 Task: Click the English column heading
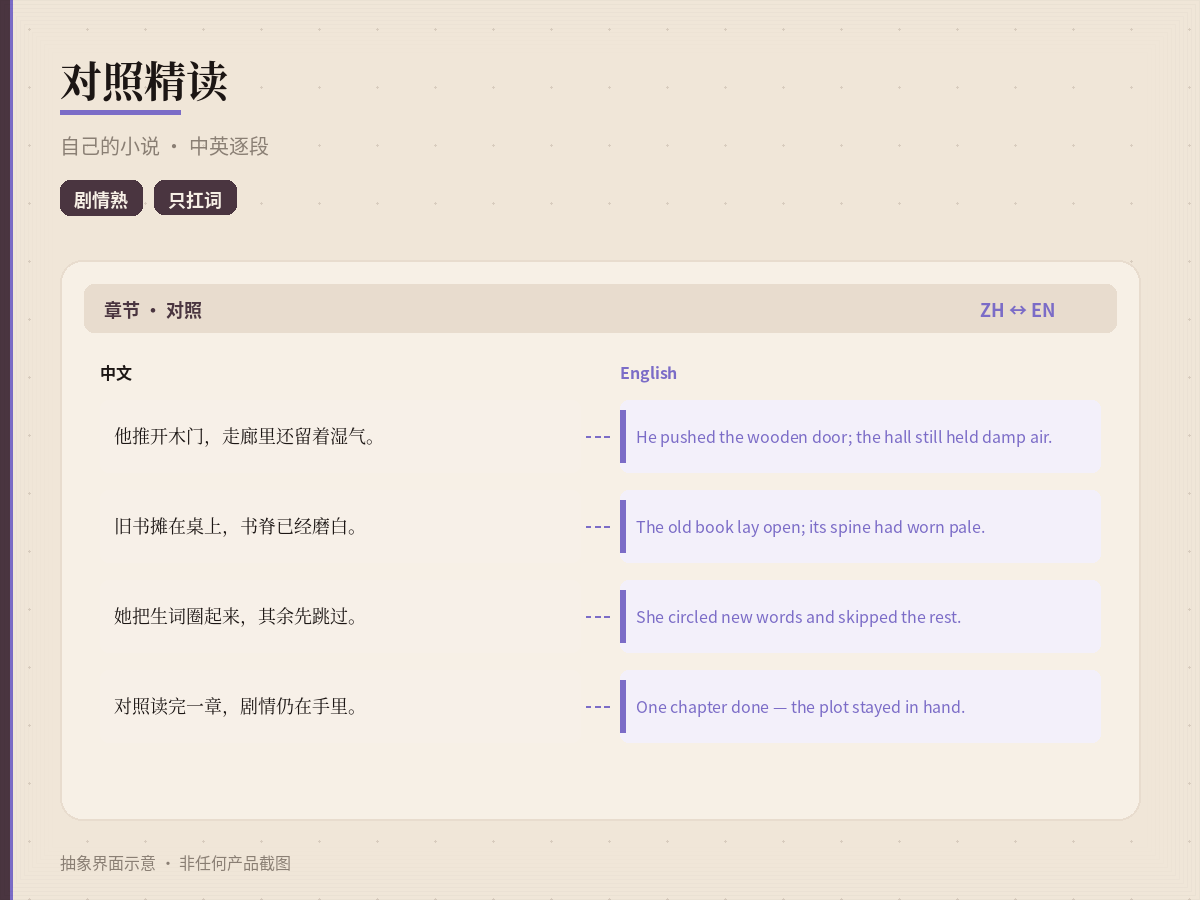point(648,373)
